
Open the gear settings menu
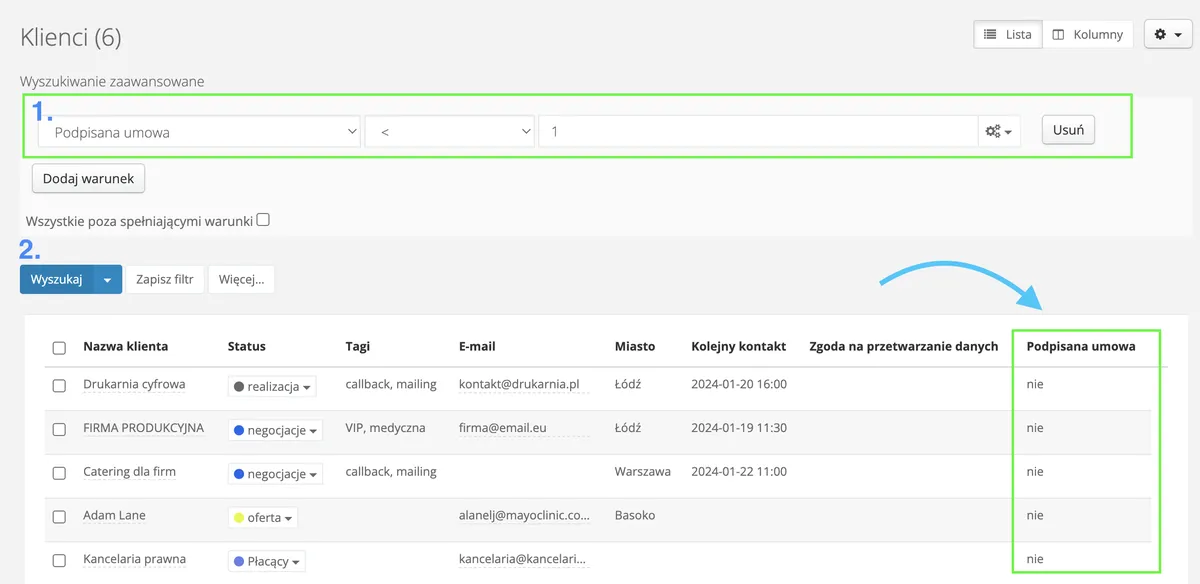tap(1167, 34)
